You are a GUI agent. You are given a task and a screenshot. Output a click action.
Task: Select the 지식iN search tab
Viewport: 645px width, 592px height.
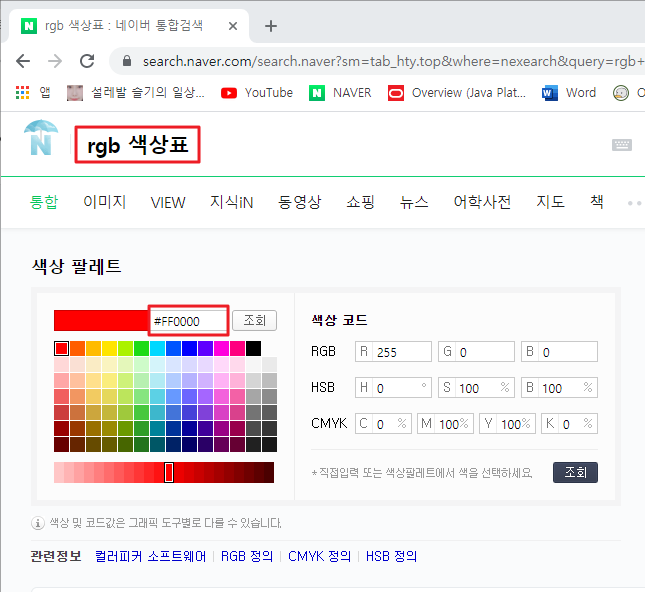click(x=232, y=202)
